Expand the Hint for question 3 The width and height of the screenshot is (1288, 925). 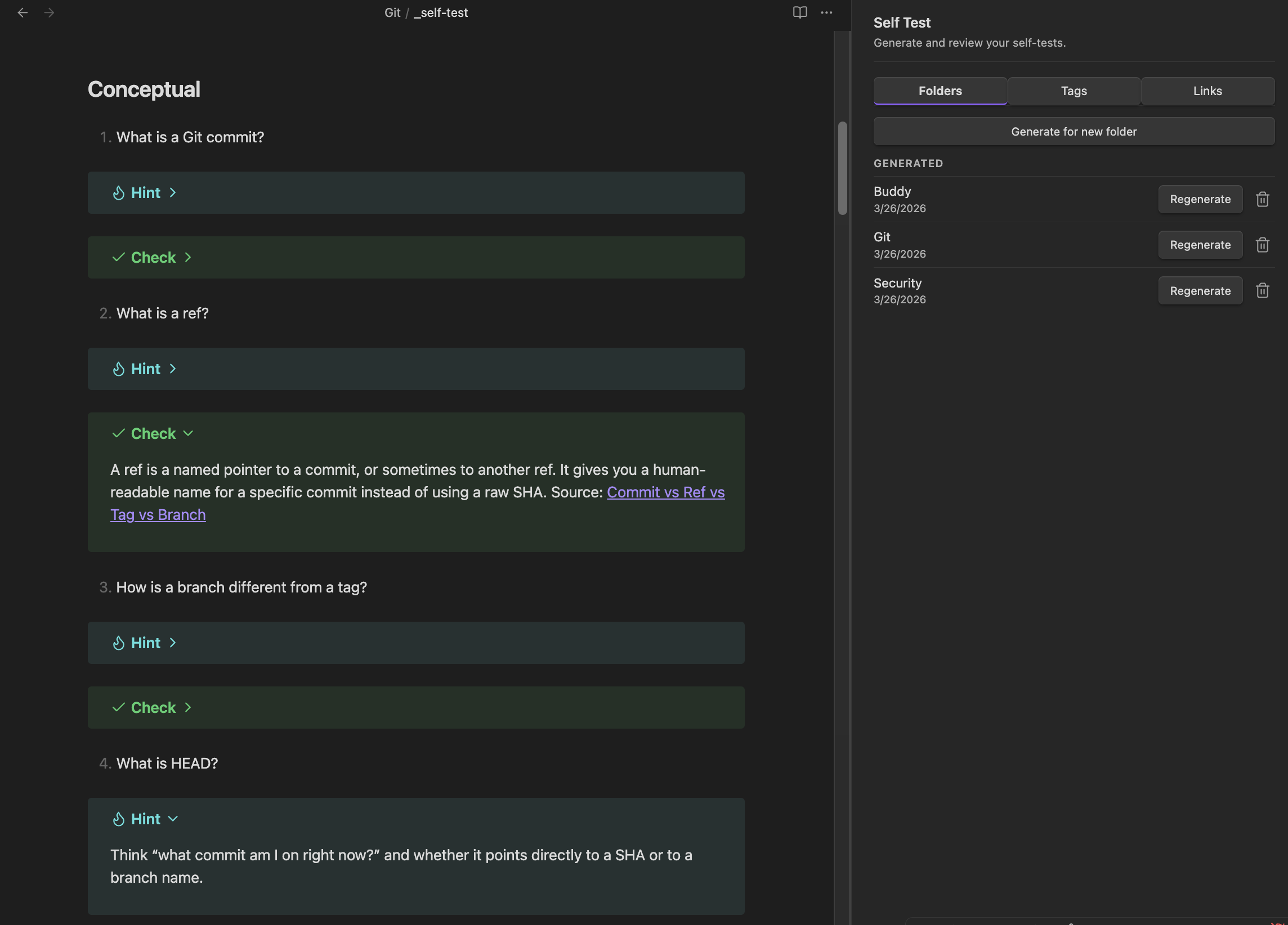click(x=146, y=643)
